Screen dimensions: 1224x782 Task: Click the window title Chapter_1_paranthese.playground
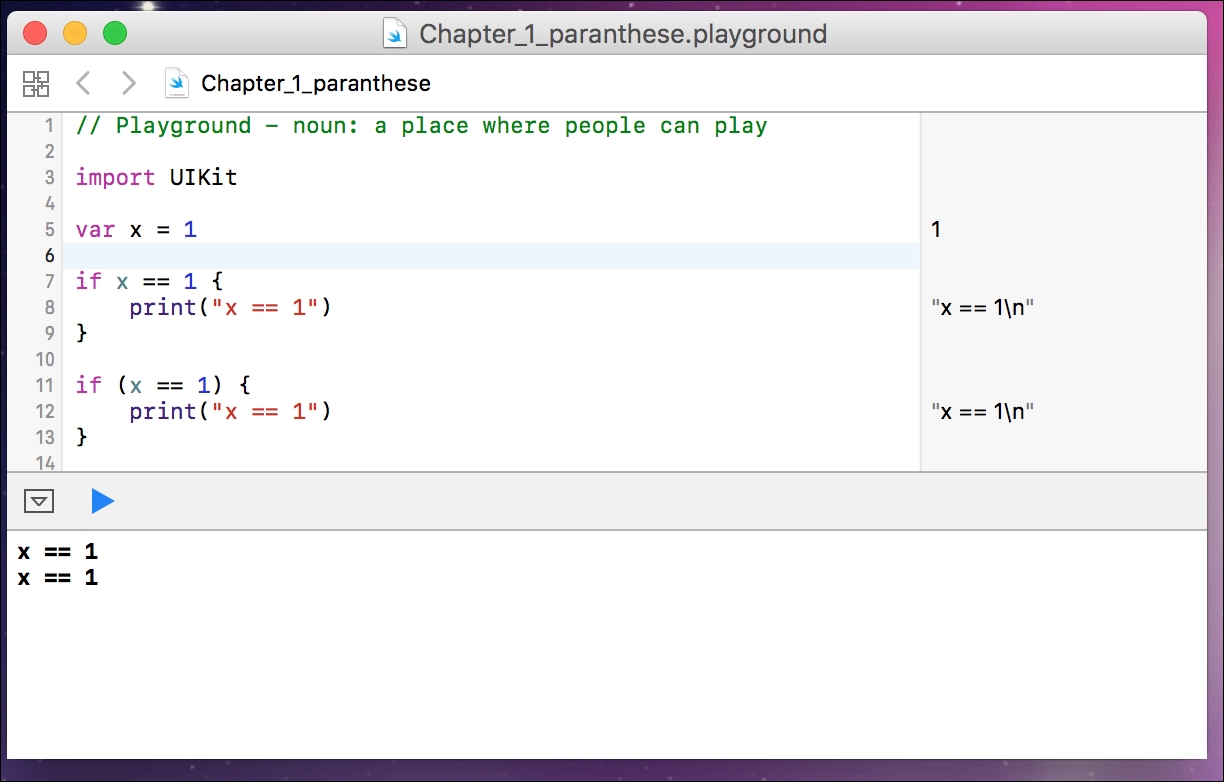point(622,34)
